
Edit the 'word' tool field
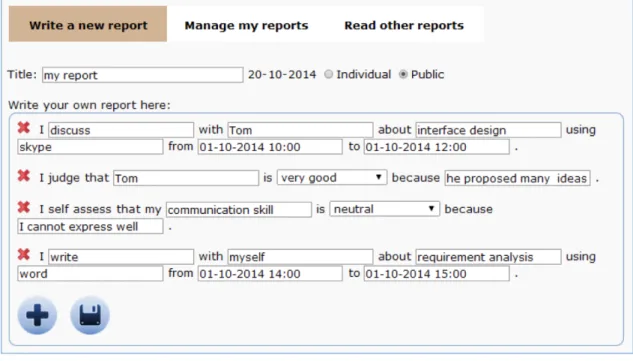(x=90, y=273)
